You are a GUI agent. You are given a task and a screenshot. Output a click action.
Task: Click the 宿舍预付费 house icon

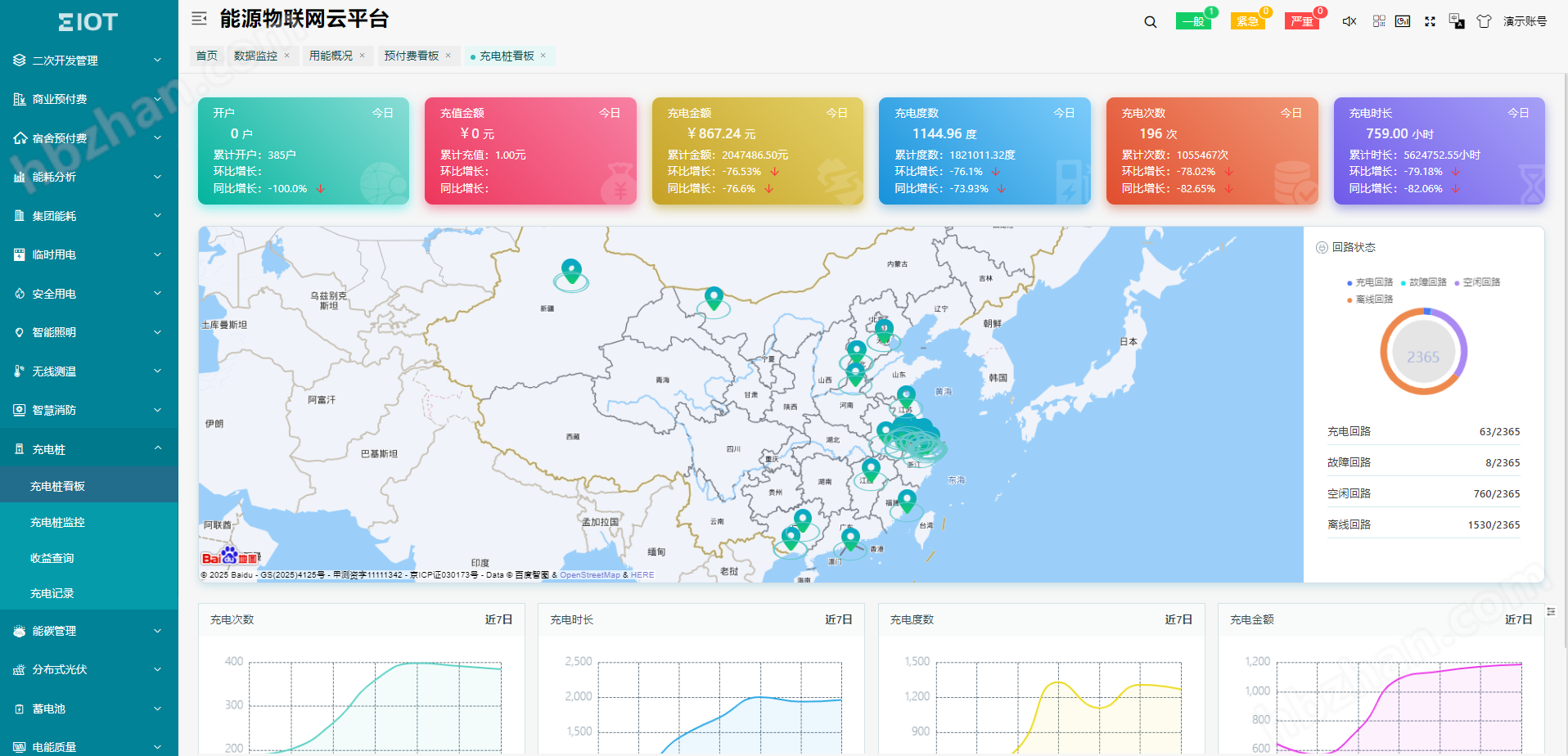[20, 138]
